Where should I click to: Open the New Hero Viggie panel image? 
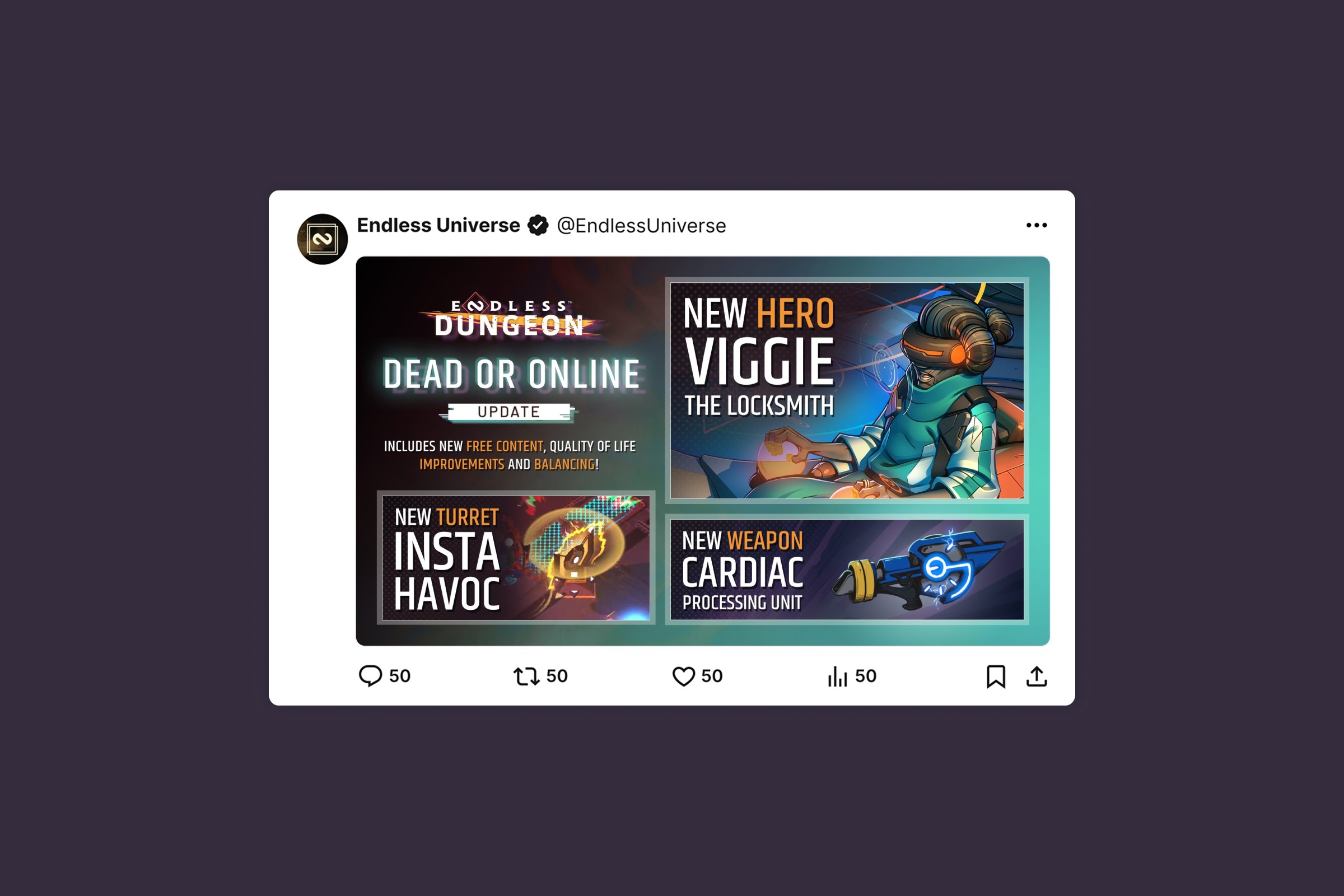[847, 390]
